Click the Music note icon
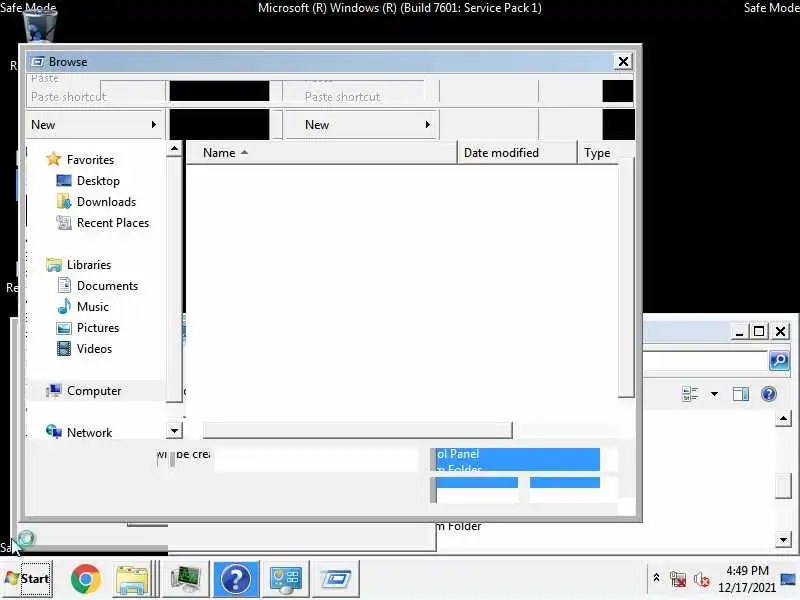Screen dimensions: 800x600 (x=64, y=306)
